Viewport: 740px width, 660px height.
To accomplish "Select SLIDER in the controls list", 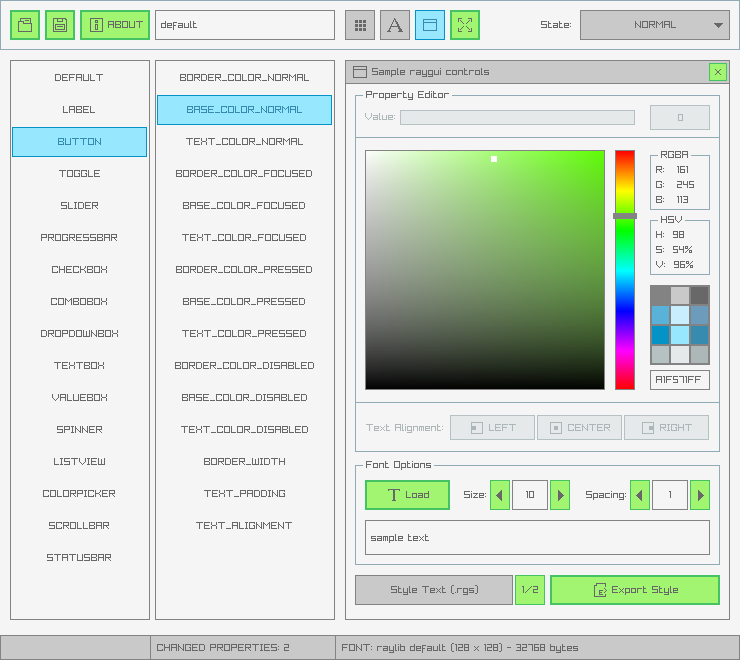I will (79, 206).
